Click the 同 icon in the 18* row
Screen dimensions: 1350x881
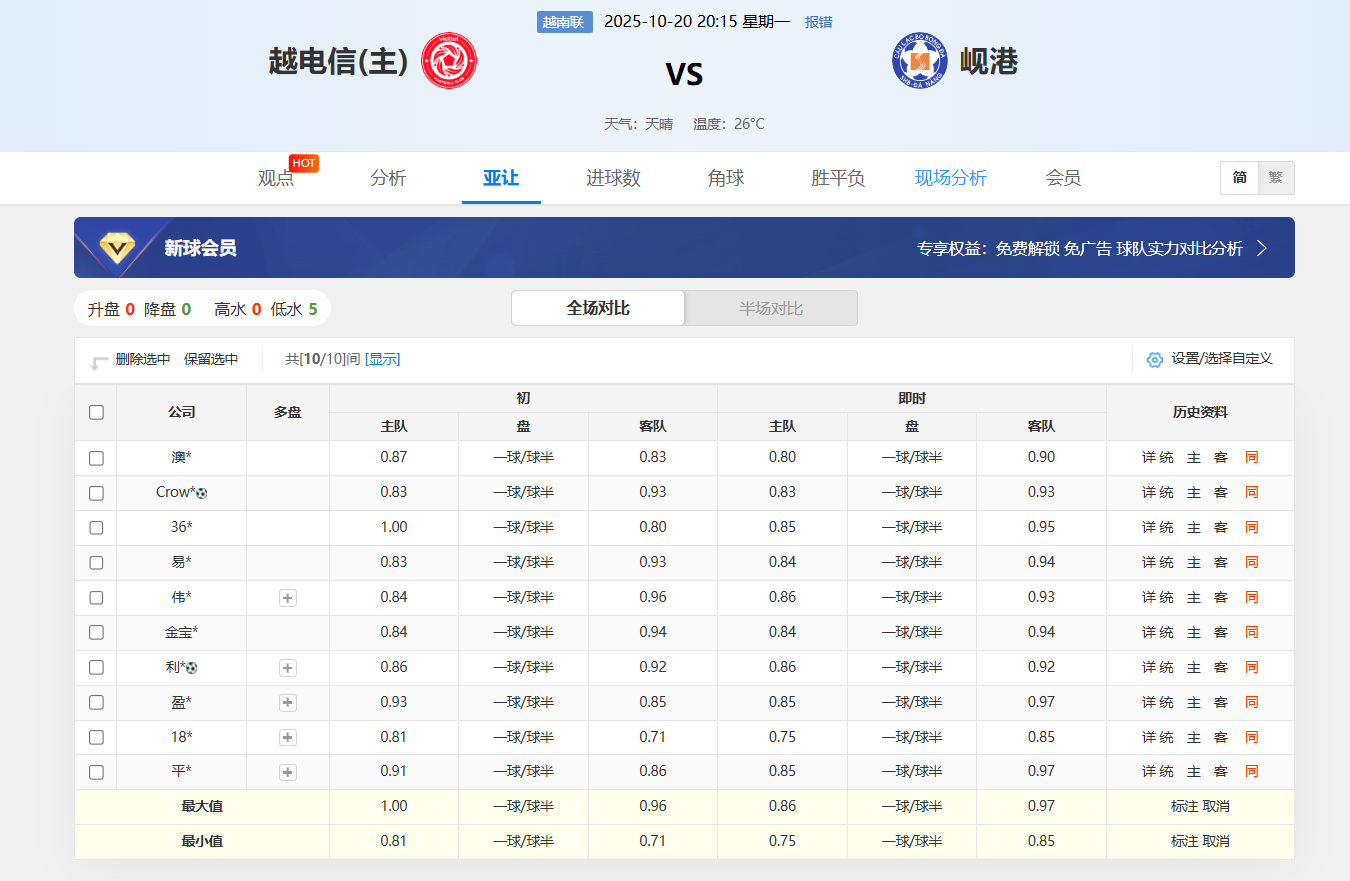[1251, 737]
